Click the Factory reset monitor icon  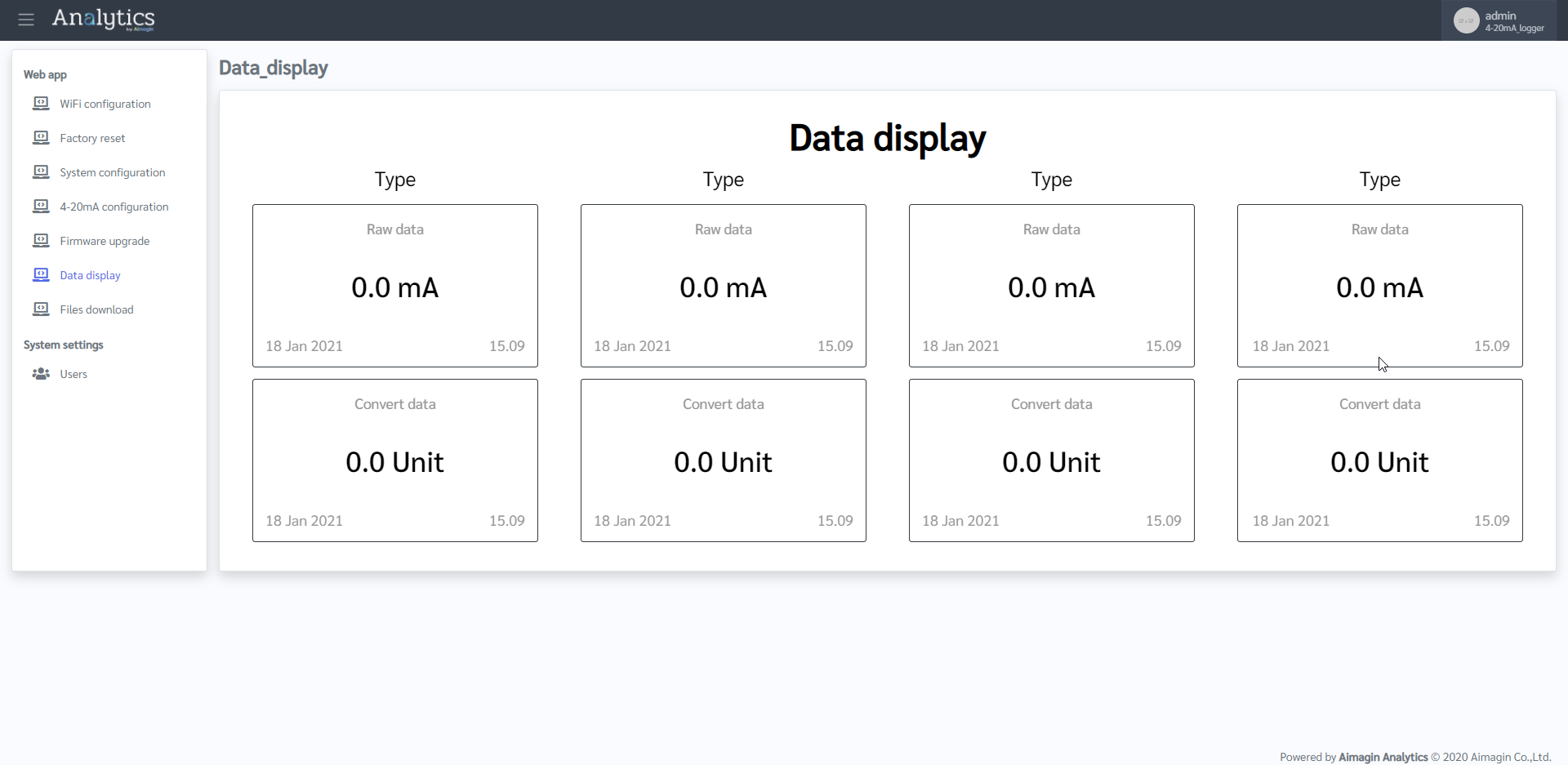point(41,138)
